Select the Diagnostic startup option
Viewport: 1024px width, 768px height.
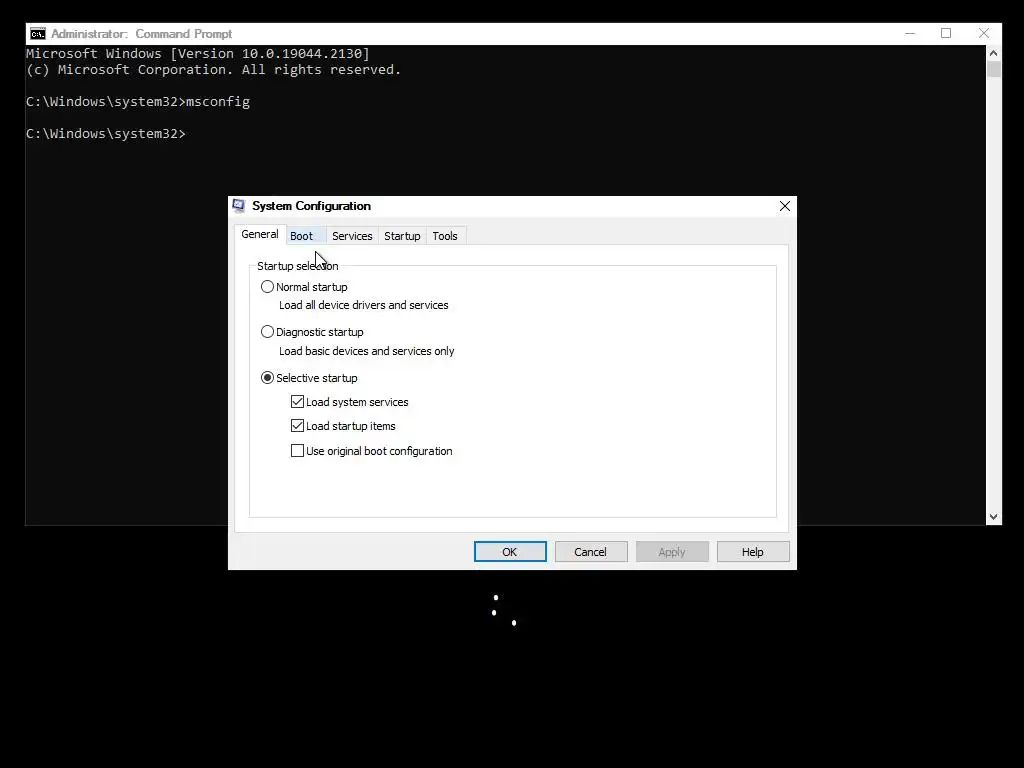[x=267, y=332]
